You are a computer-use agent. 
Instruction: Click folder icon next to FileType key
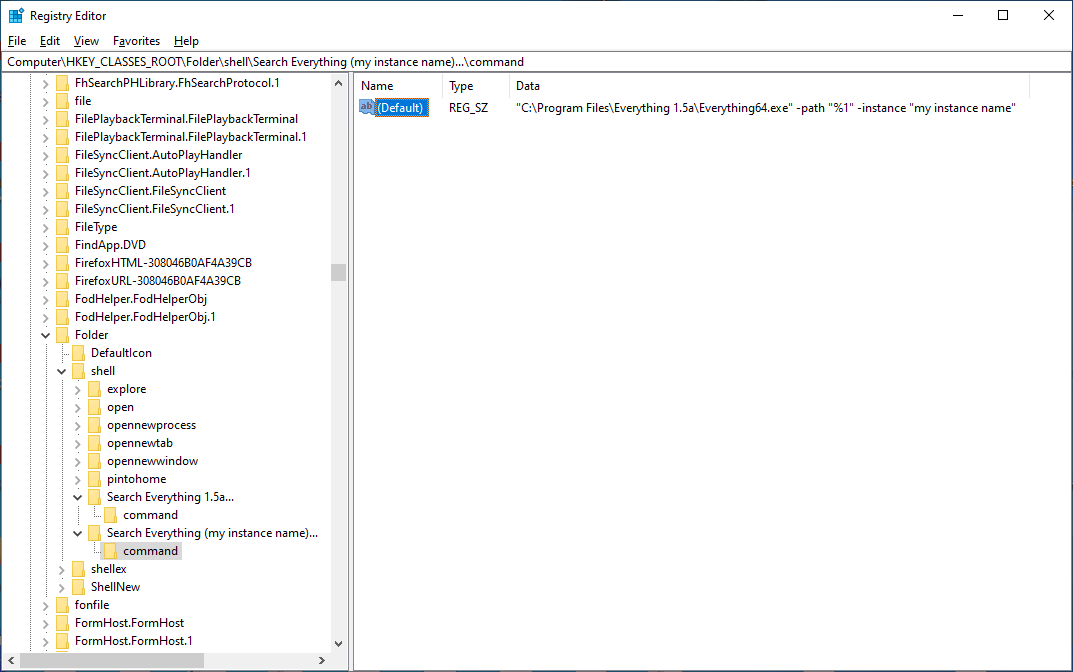point(62,227)
